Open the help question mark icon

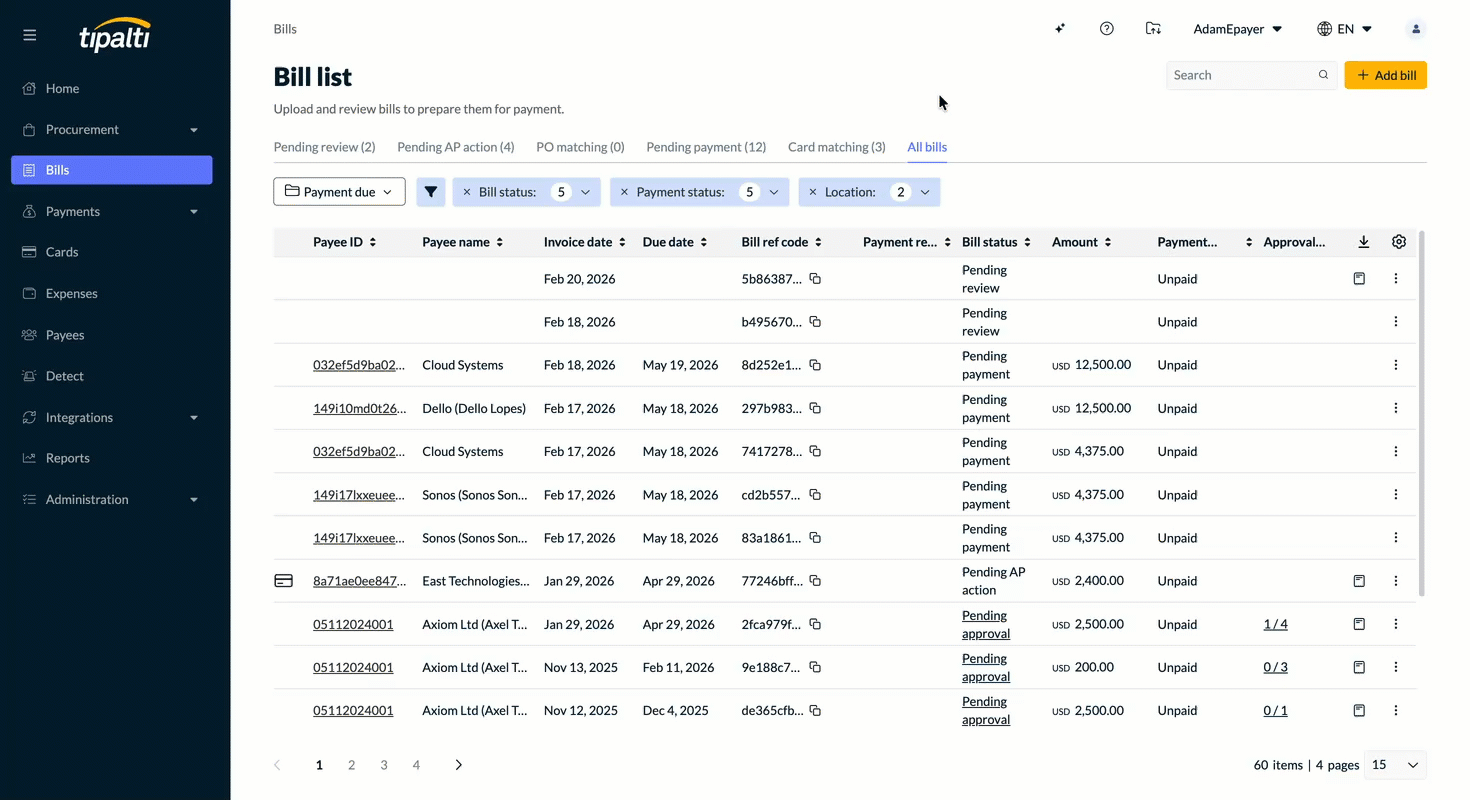pyautogui.click(x=1106, y=29)
